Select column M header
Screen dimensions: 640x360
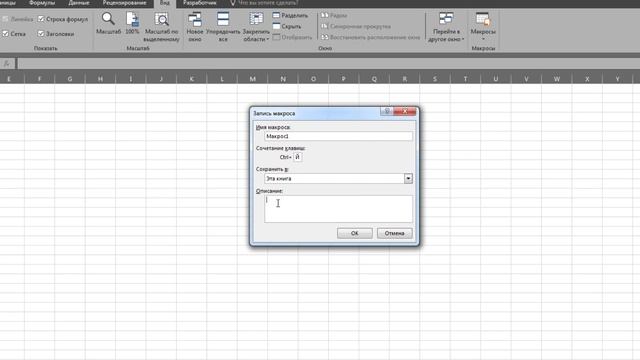pos(253,79)
